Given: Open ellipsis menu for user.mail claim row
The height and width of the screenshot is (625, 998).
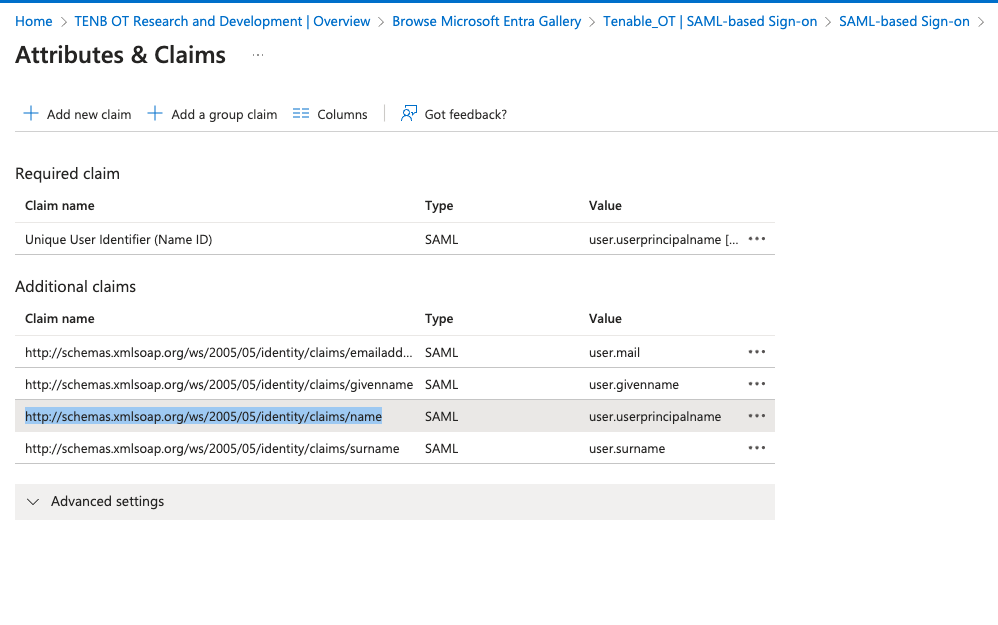Looking at the screenshot, I should [x=757, y=352].
